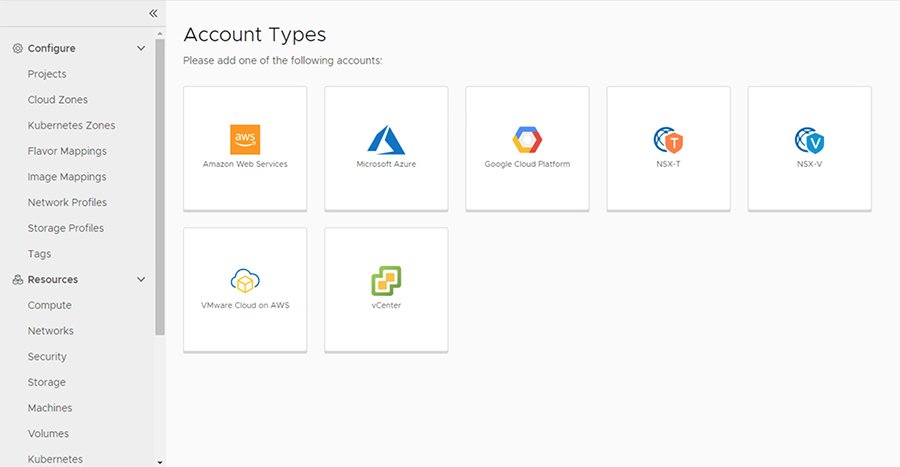Go to Cloud Zones
Viewport: 900px width, 467px height.
pyautogui.click(x=57, y=100)
